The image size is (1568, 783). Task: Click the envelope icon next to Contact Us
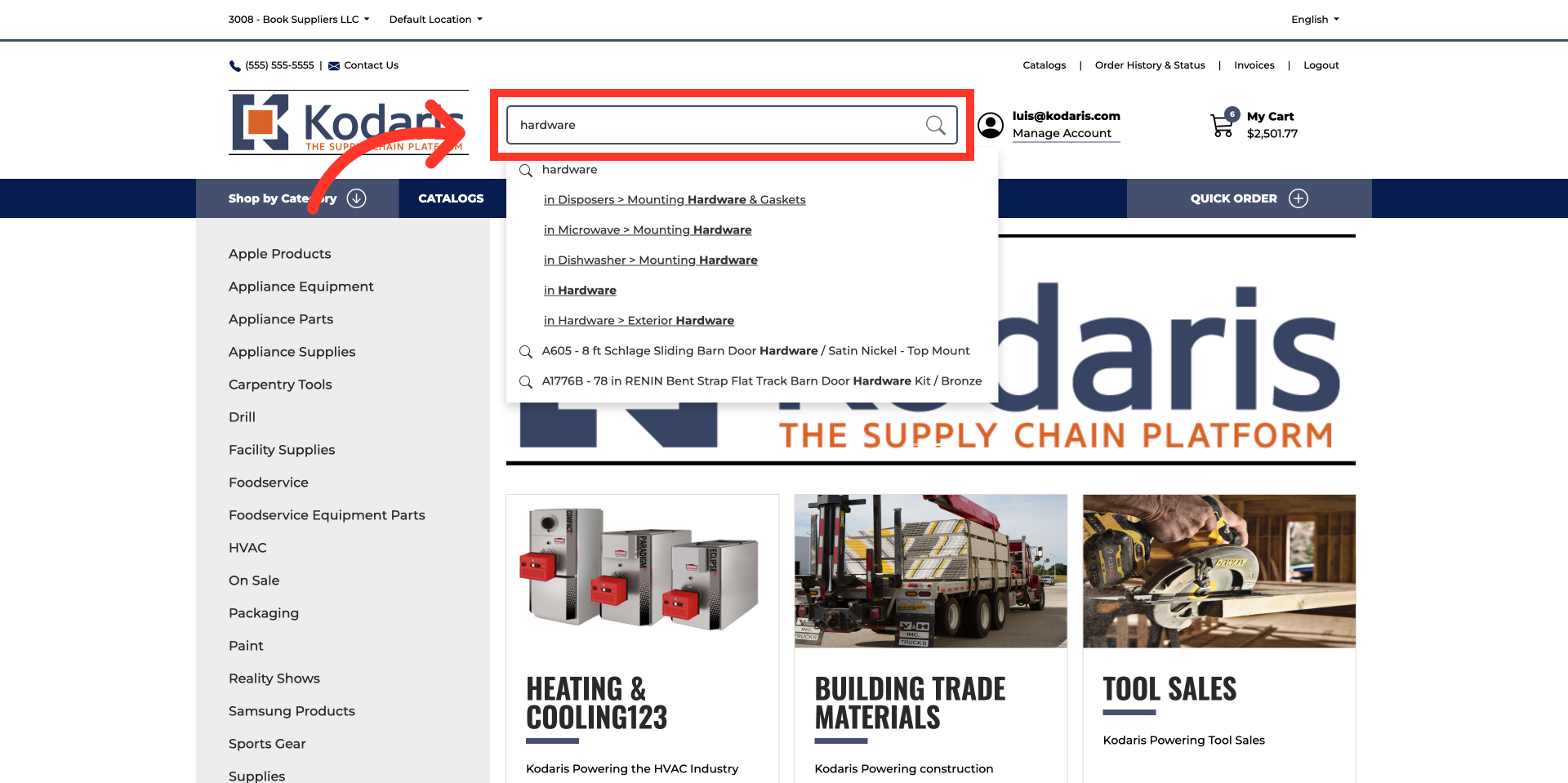[334, 66]
